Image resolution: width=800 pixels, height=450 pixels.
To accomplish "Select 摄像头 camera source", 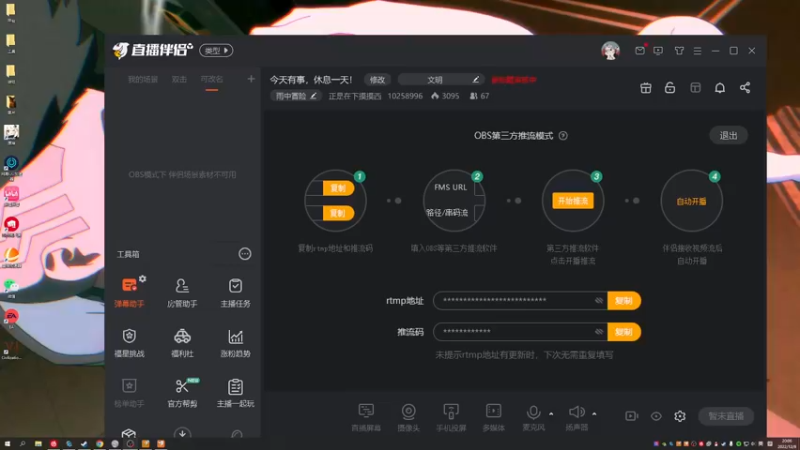I will (408, 417).
